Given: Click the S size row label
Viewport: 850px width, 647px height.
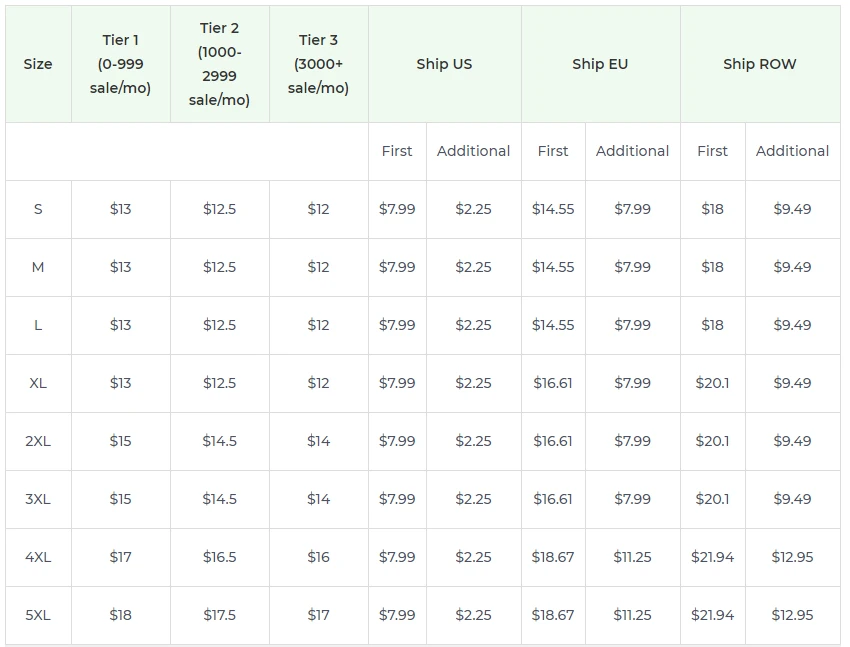Looking at the screenshot, I should (38, 209).
